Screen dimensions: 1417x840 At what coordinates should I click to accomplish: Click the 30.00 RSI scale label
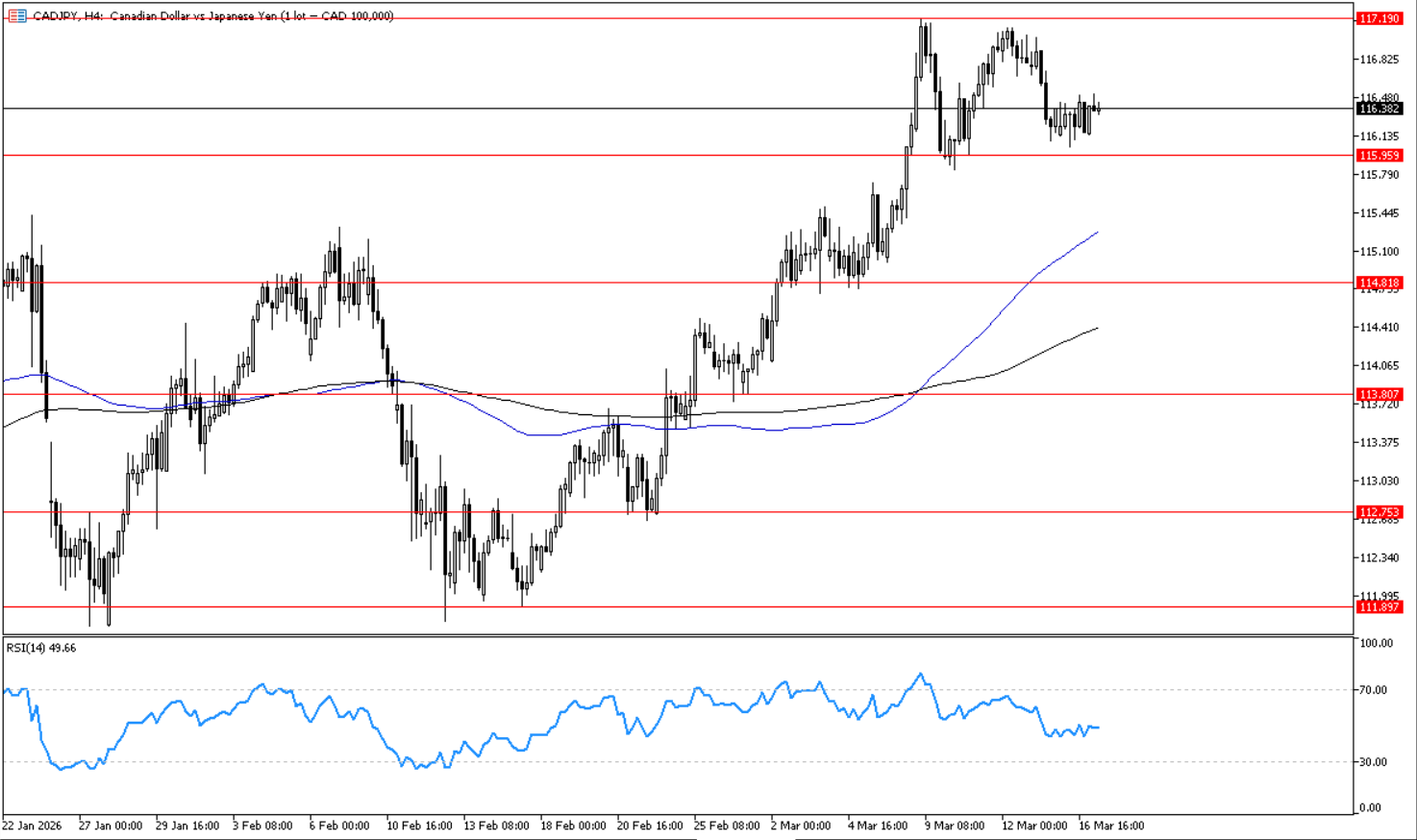1373,762
